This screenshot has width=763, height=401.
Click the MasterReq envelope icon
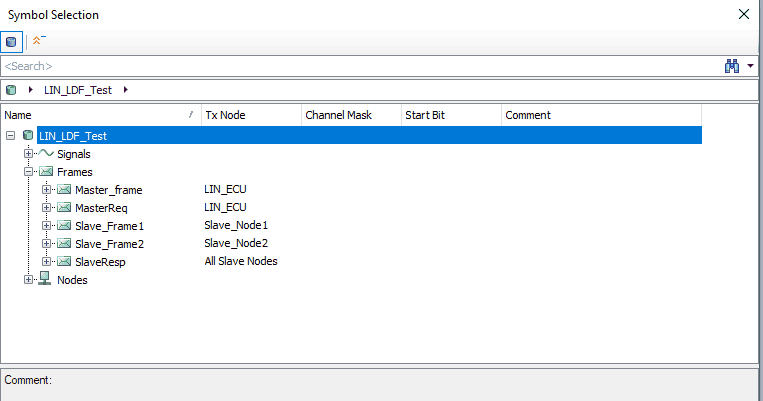coord(64,207)
